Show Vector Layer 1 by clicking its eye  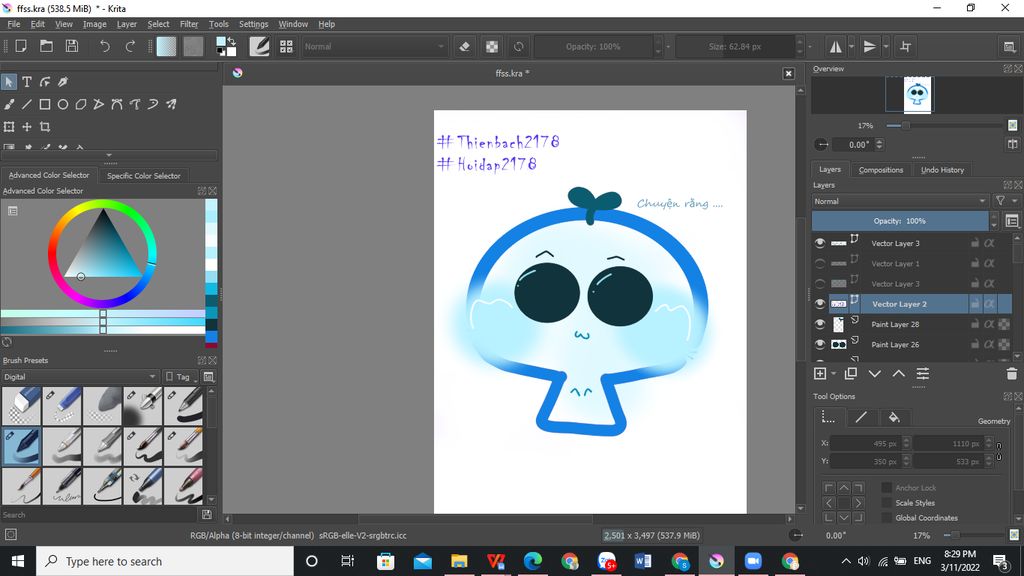pos(820,263)
